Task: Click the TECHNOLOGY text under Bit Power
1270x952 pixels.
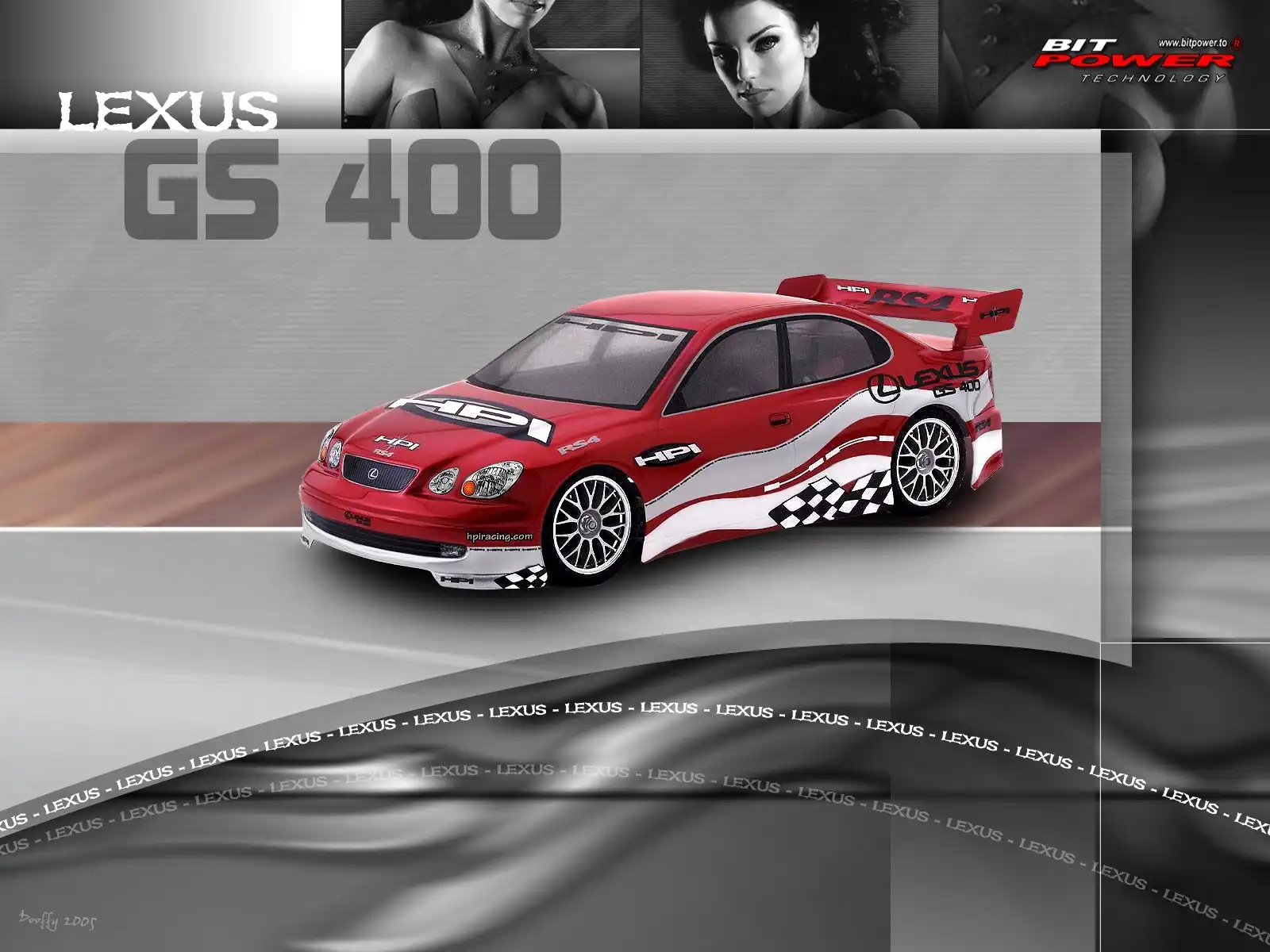Action: [x=1153, y=78]
